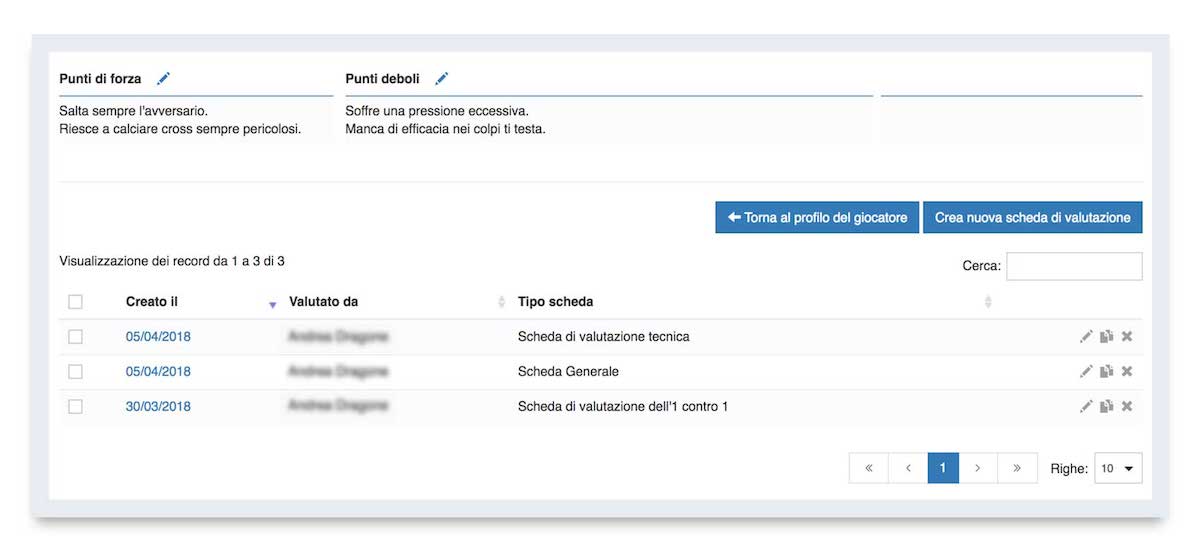This screenshot has height=553, width=1200.
Task: Edit the 30/03/2018 evaluation record
Action: point(1086,407)
